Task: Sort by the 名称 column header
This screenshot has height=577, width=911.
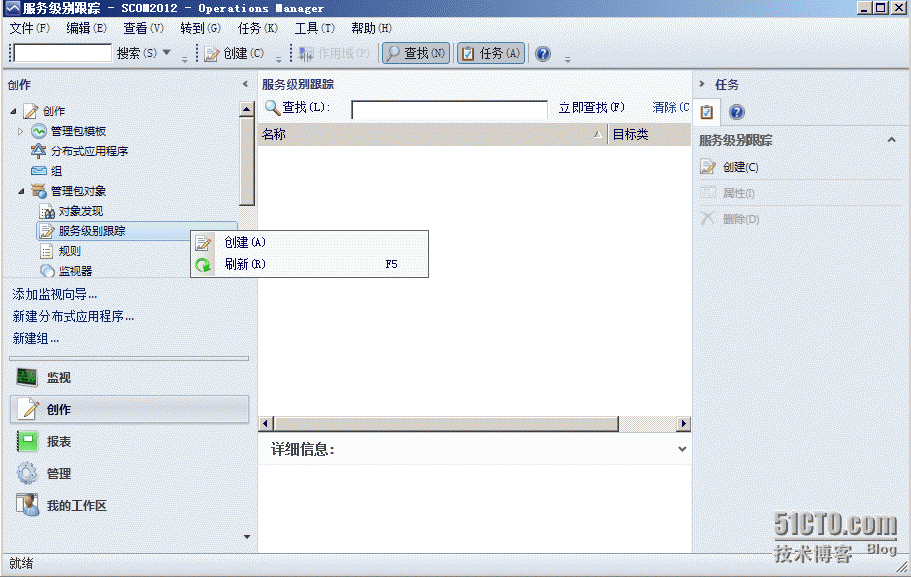Action: [x=432, y=134]
